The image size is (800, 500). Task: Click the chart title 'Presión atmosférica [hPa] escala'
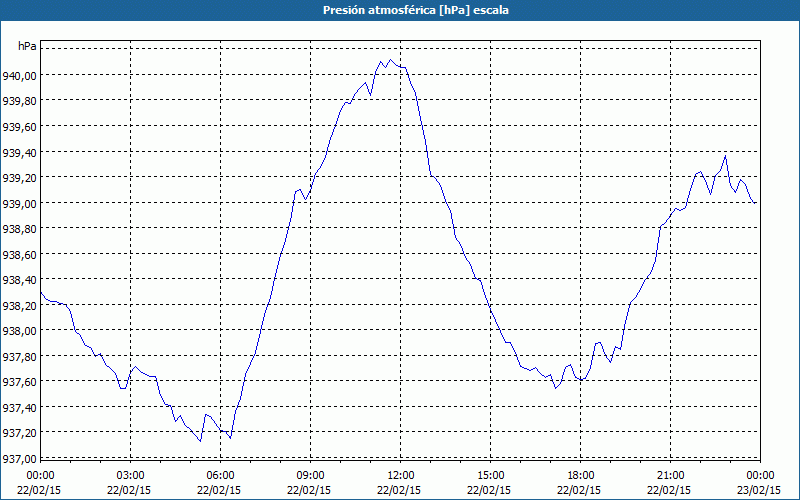(x=416, y=10)
